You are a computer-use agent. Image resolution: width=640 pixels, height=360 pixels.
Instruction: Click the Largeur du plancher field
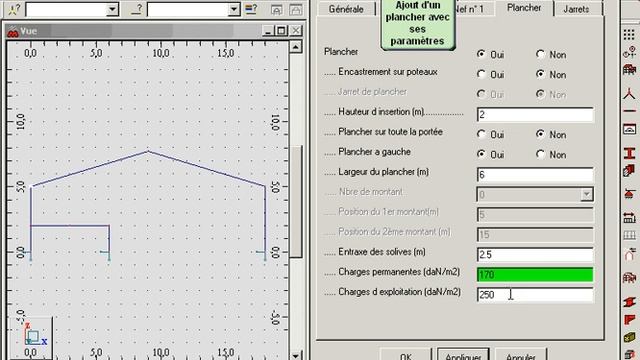click(x=535, y=175)
